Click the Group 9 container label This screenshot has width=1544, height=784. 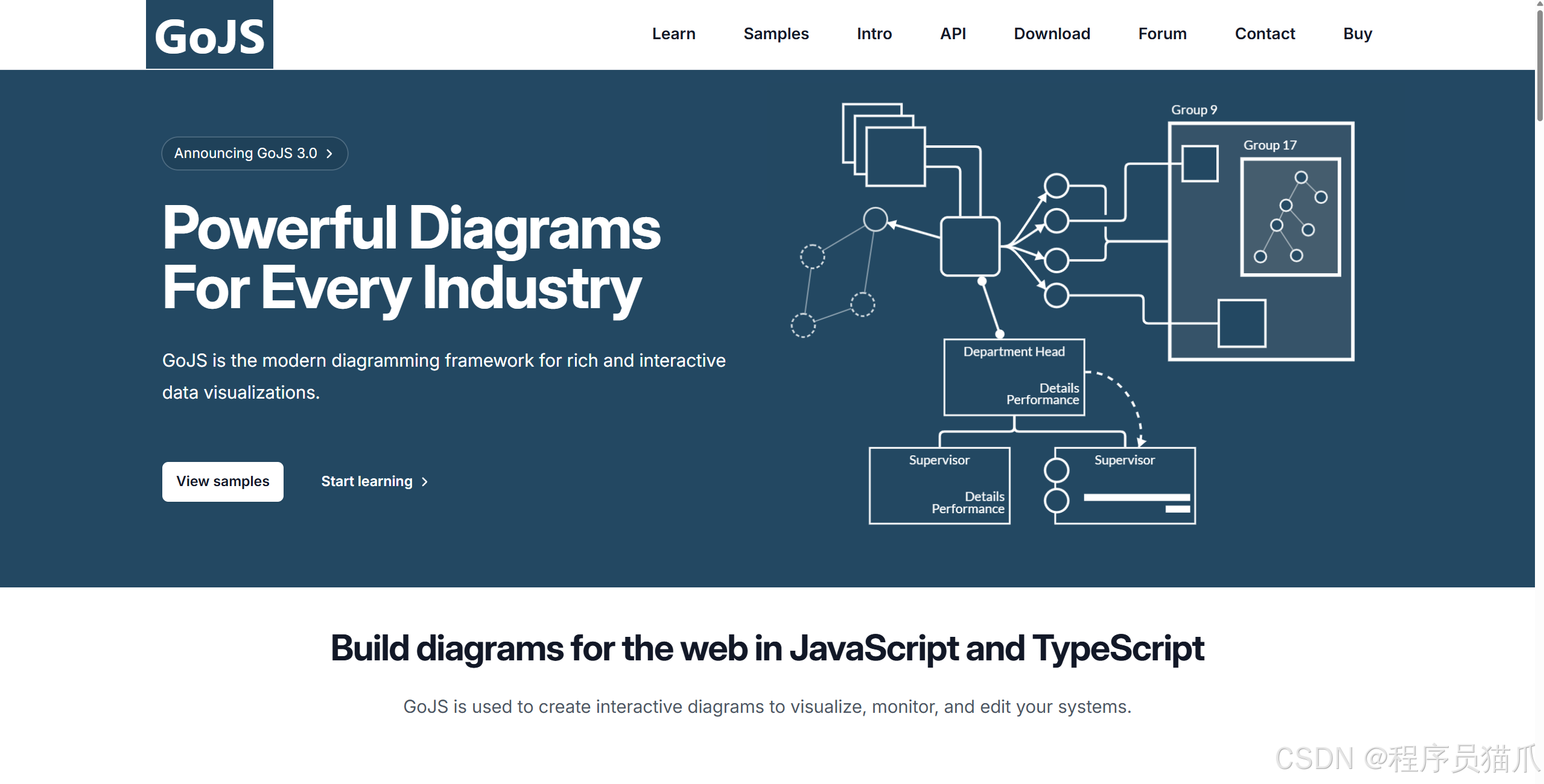coord(1193,110)
